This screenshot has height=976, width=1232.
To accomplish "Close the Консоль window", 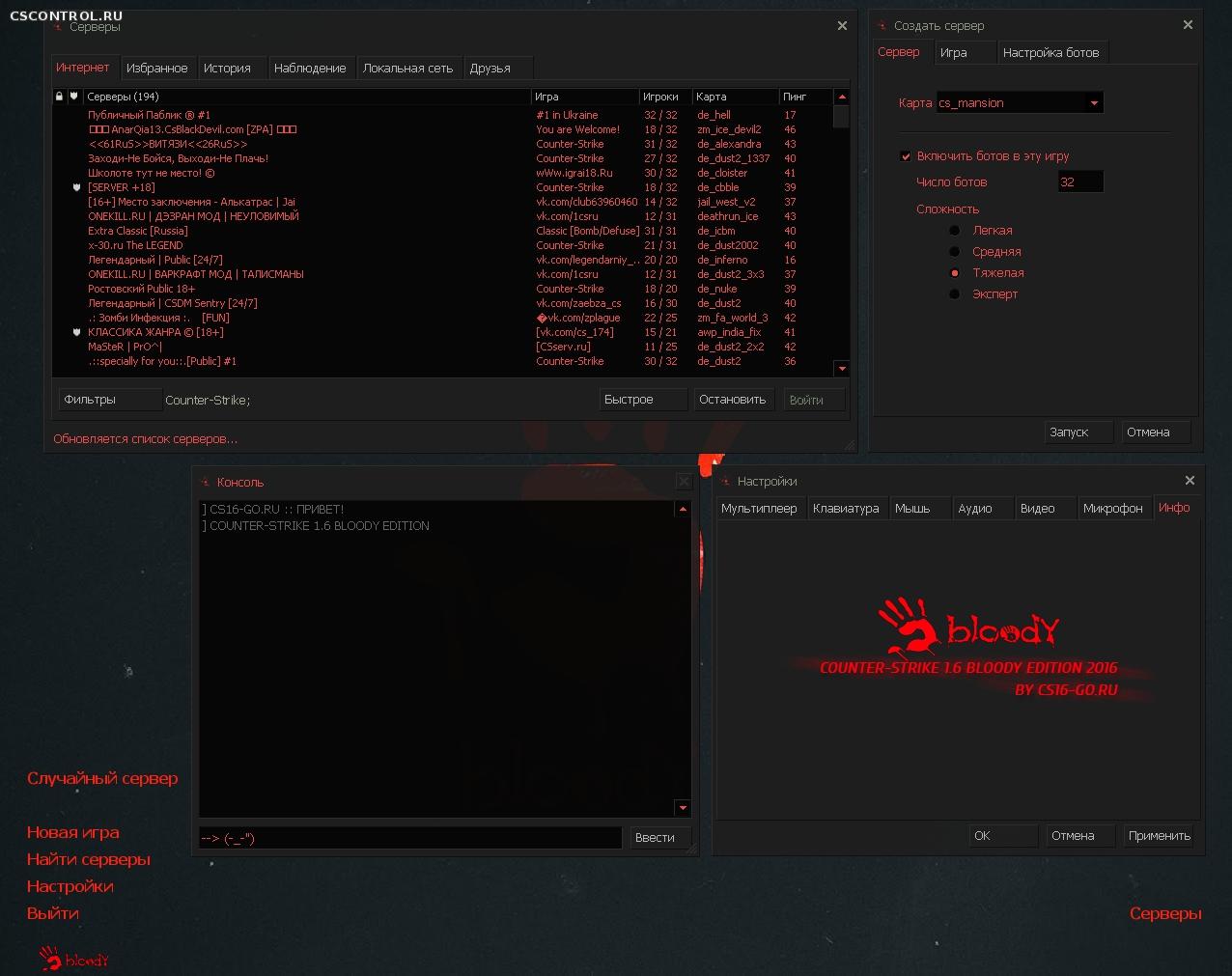I will (x=684, y=482).
